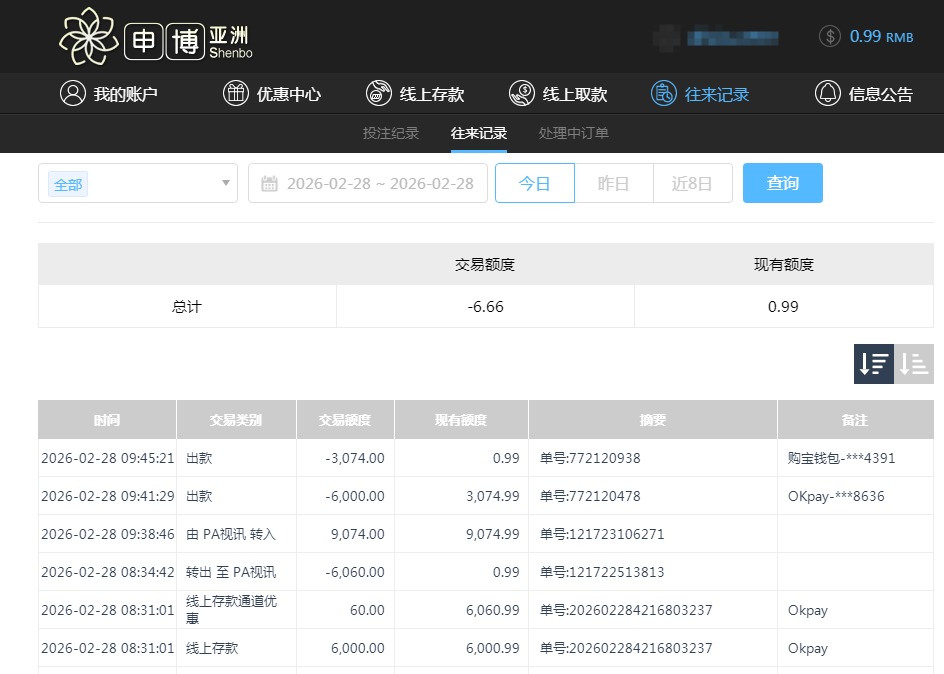This screenshot has width=944, height=674.
Task: Select the active descending sort toggle
Action: pos(873,364)
